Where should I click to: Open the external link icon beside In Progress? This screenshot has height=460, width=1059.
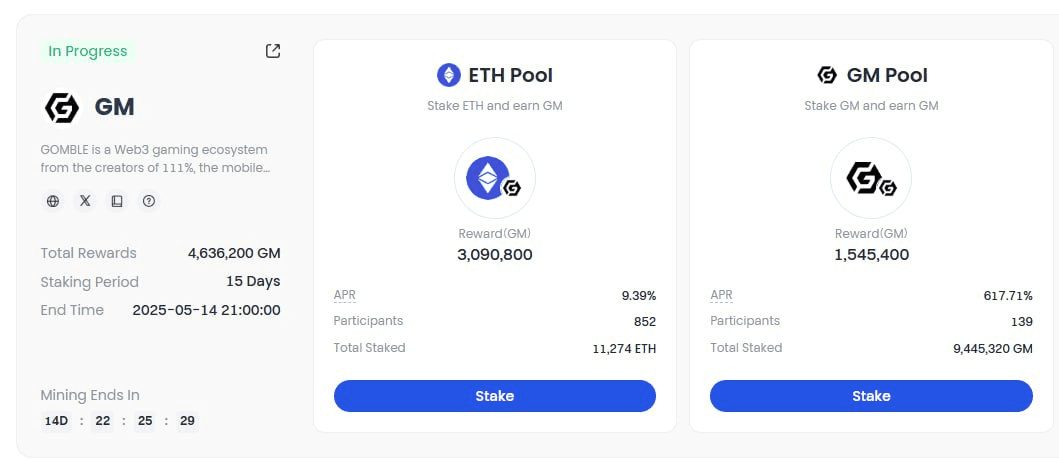pos(273,51)
